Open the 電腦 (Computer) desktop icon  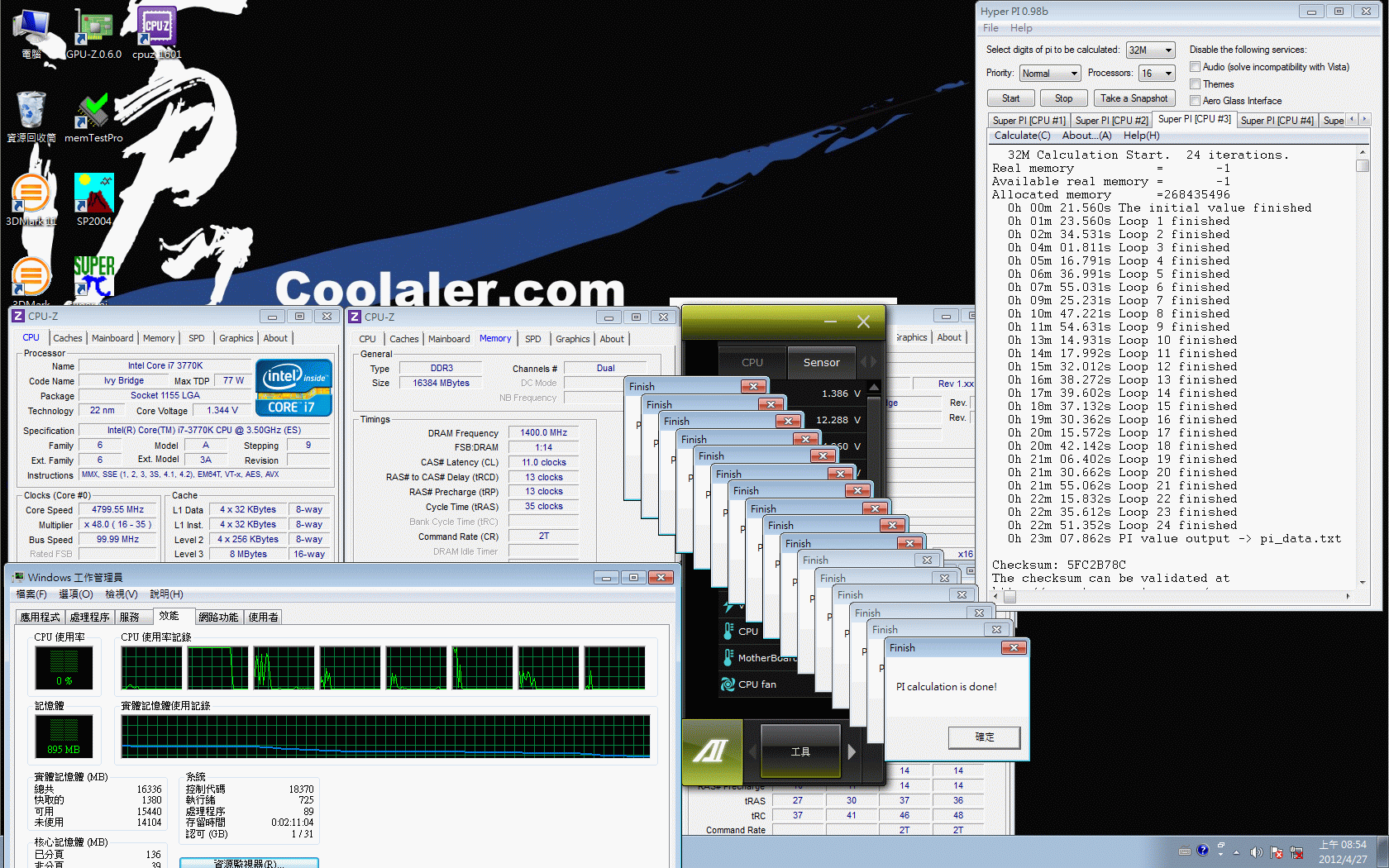point(31,33)
